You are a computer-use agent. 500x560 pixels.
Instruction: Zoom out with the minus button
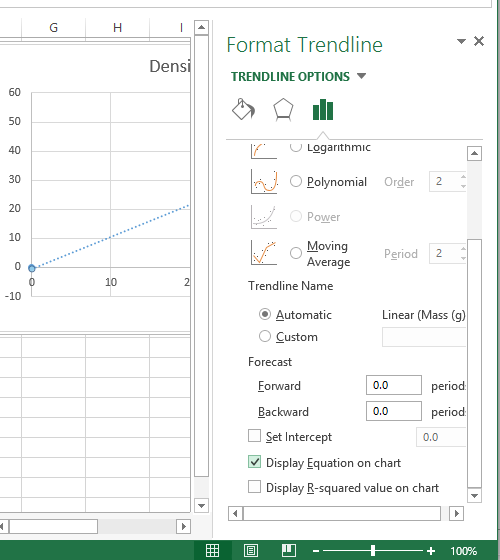[x=316, y=551]
